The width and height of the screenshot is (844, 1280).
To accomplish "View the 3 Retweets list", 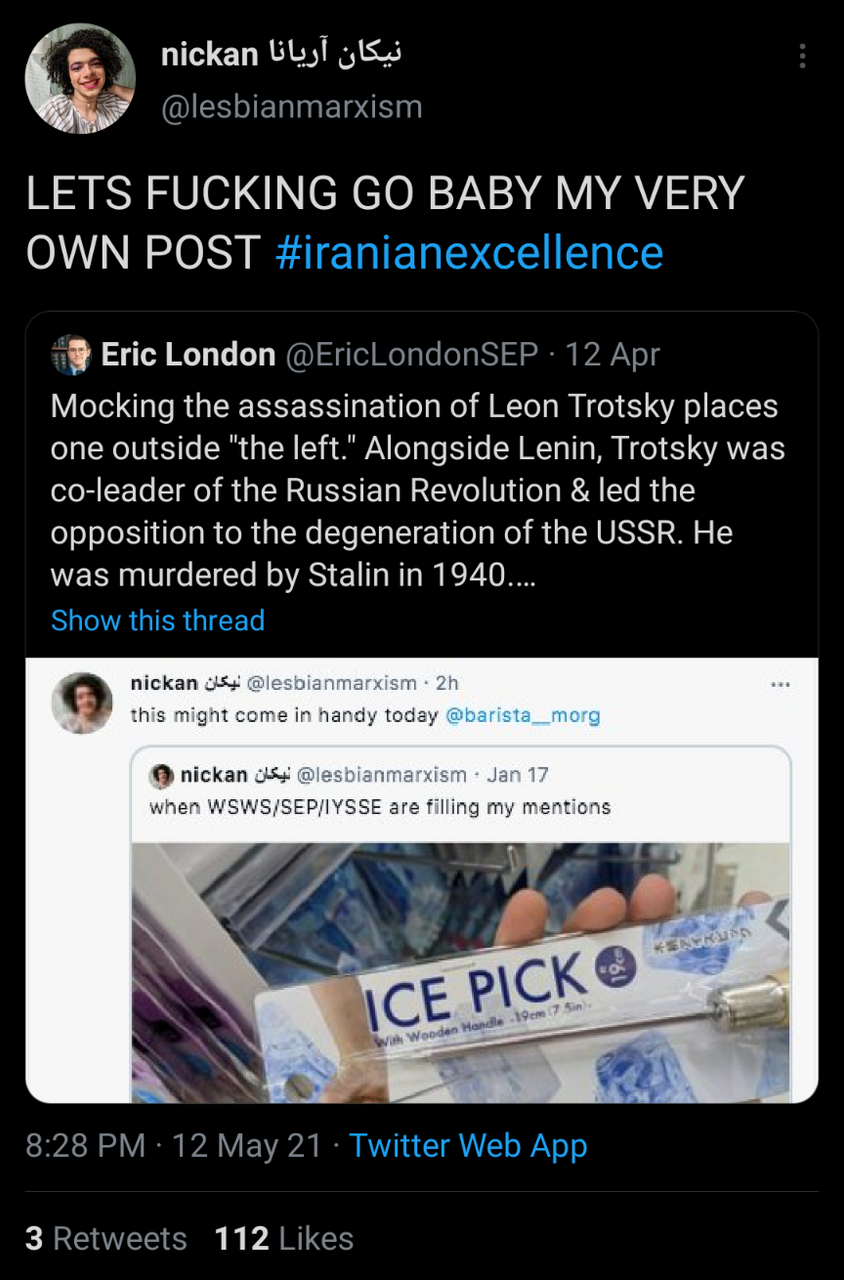I will 106,1239.
